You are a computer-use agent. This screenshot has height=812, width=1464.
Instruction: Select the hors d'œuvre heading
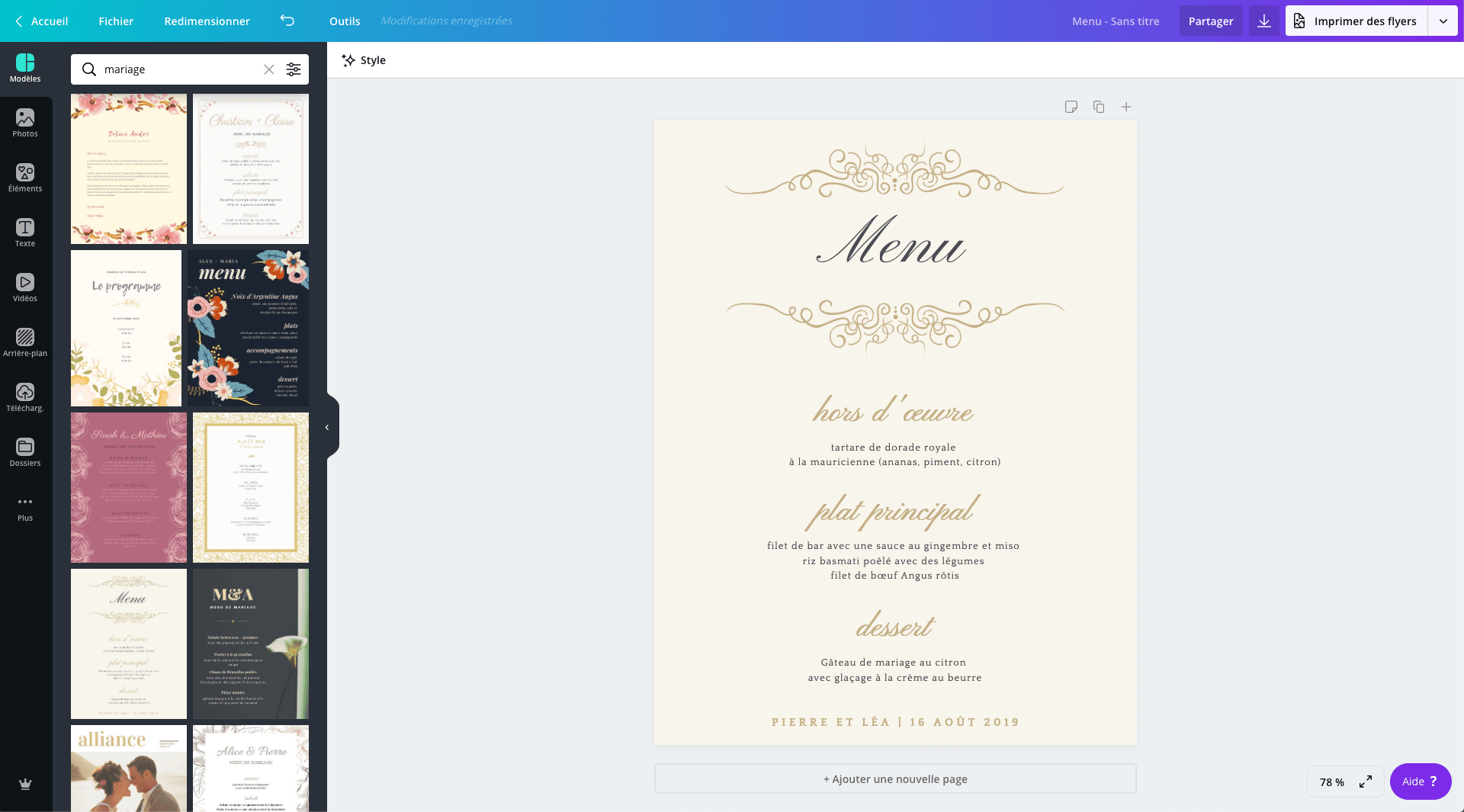(x=893, y=410)
